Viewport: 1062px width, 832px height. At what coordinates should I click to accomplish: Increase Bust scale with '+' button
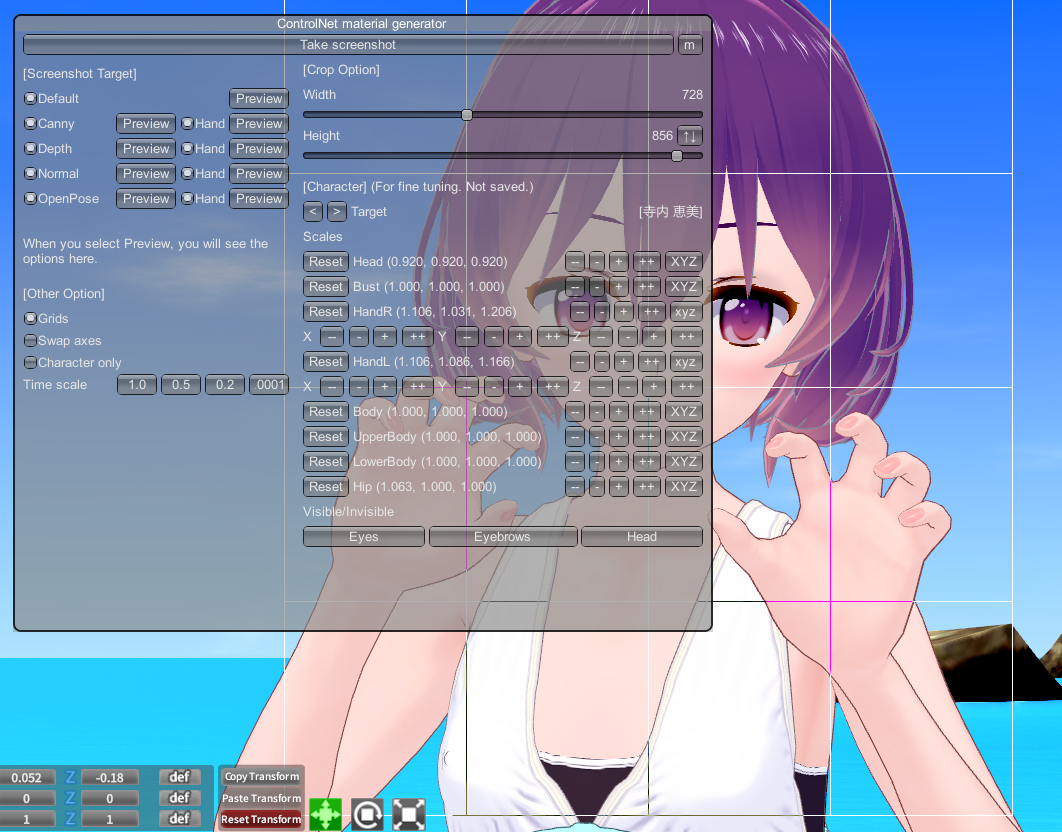coord(618,287)
